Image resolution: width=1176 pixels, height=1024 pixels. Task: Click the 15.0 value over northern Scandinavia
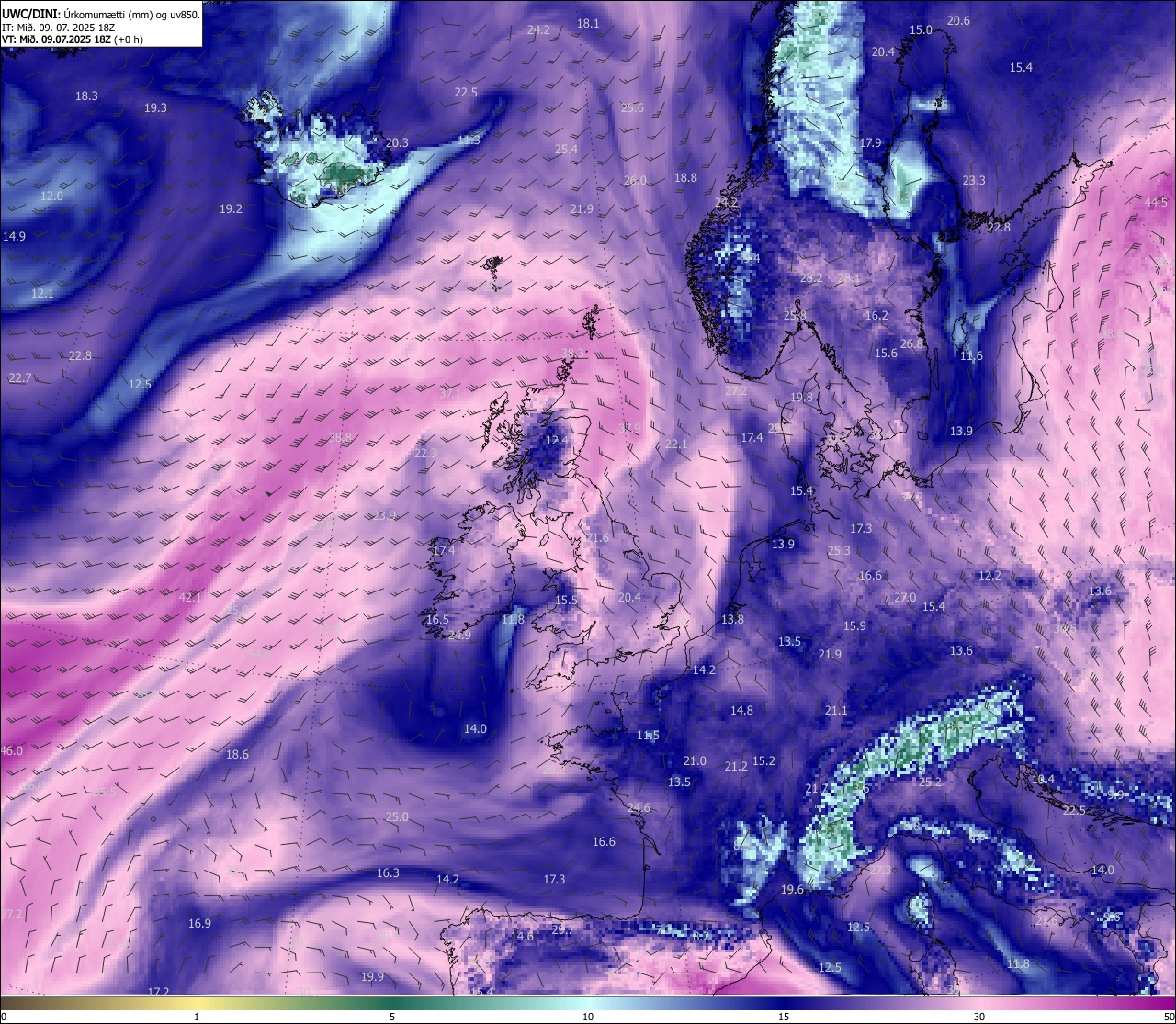tap(921, 29)
